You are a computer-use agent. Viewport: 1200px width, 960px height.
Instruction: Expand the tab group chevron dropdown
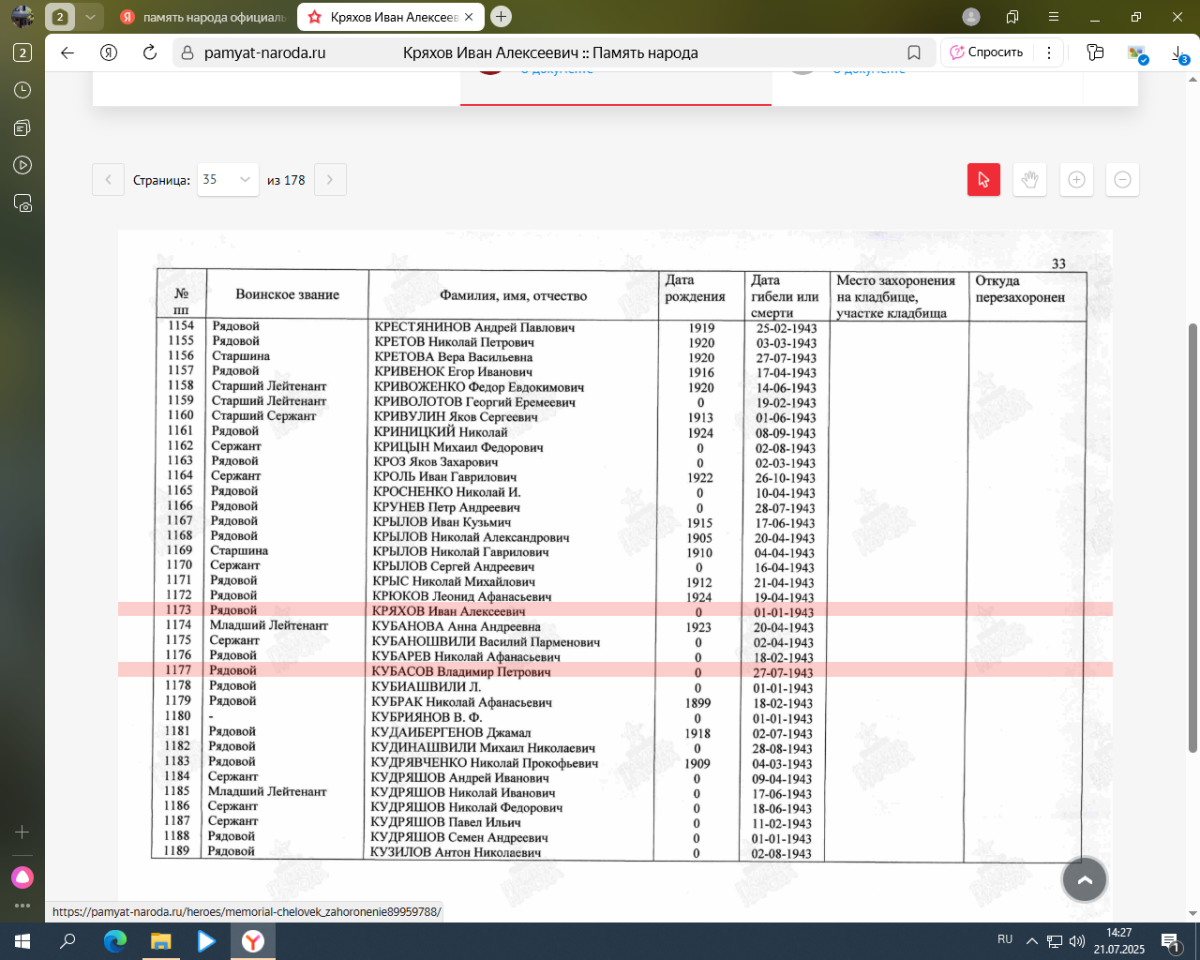[x=90, y=17]
